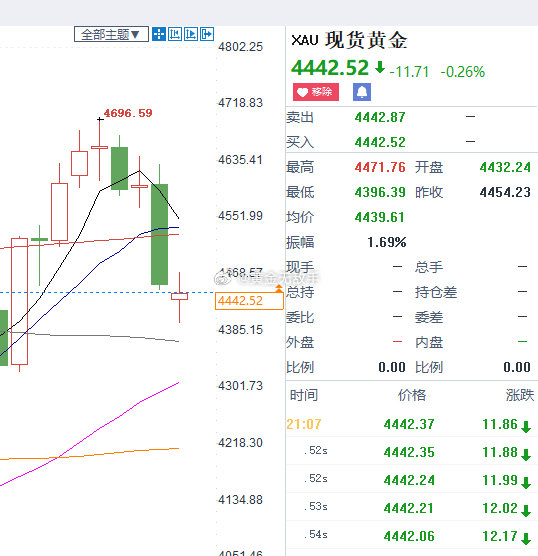Click the -11.71 price change value

409,72
